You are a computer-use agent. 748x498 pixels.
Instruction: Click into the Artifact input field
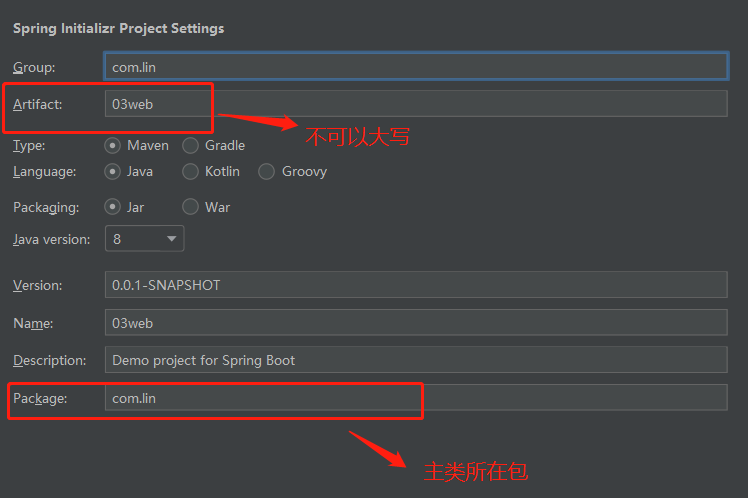pos(416,104)
